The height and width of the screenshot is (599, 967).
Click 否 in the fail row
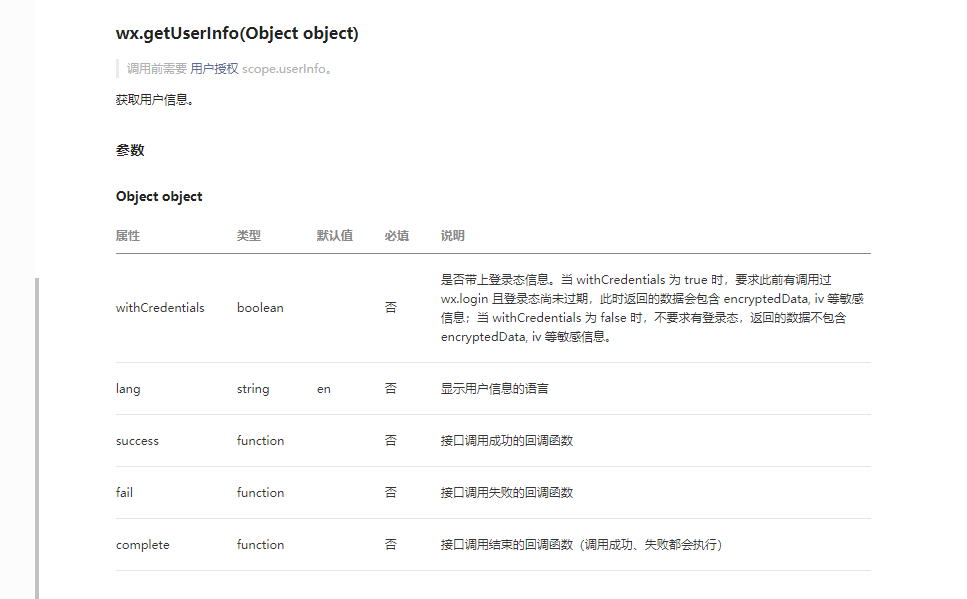[x=391, y=492]
